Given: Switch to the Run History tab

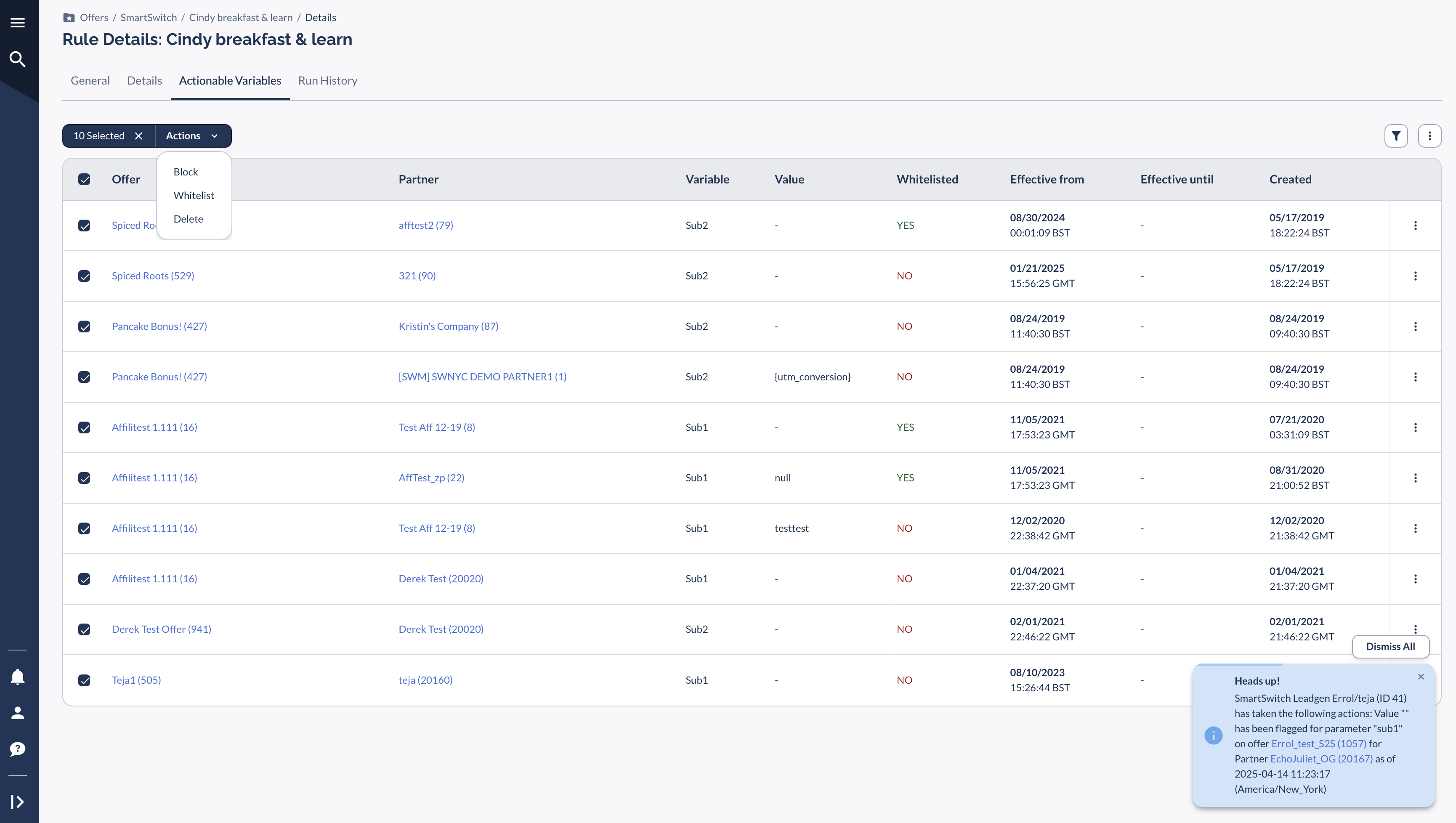Looking at the screenshot, I should [328, 81].
